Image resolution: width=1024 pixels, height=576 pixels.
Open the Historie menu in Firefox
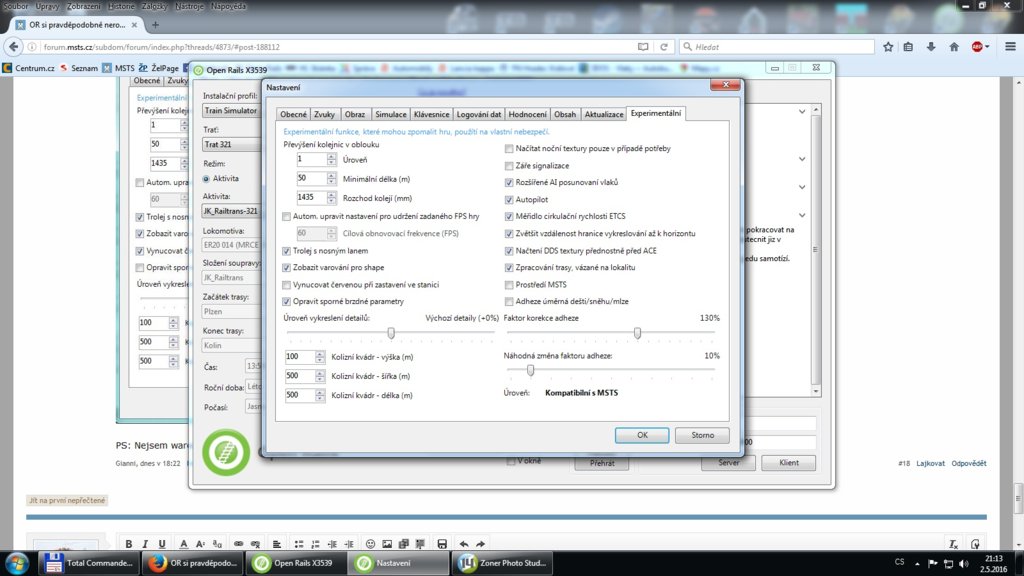(x=121, y=6)
